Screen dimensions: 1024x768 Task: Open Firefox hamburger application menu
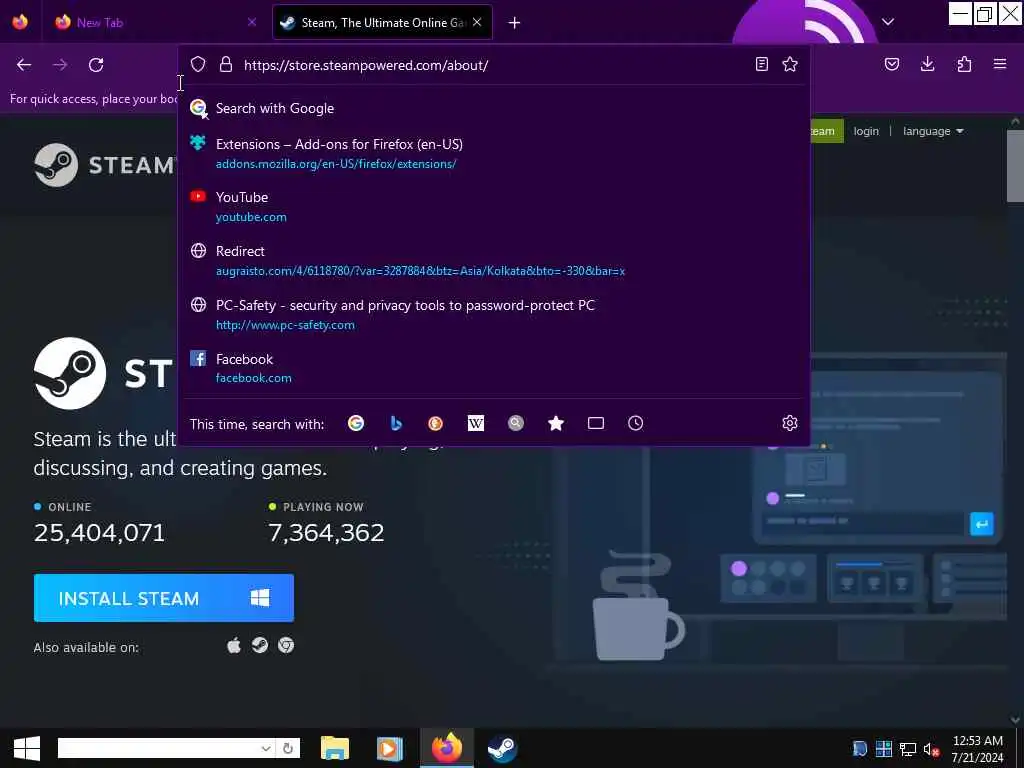click(1000, 64)
